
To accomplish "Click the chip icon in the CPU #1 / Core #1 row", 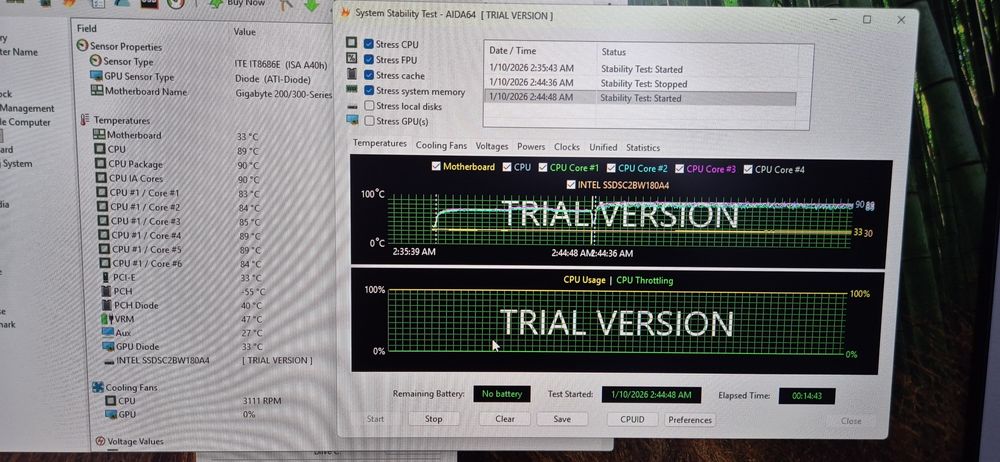I will click(102, 192).
